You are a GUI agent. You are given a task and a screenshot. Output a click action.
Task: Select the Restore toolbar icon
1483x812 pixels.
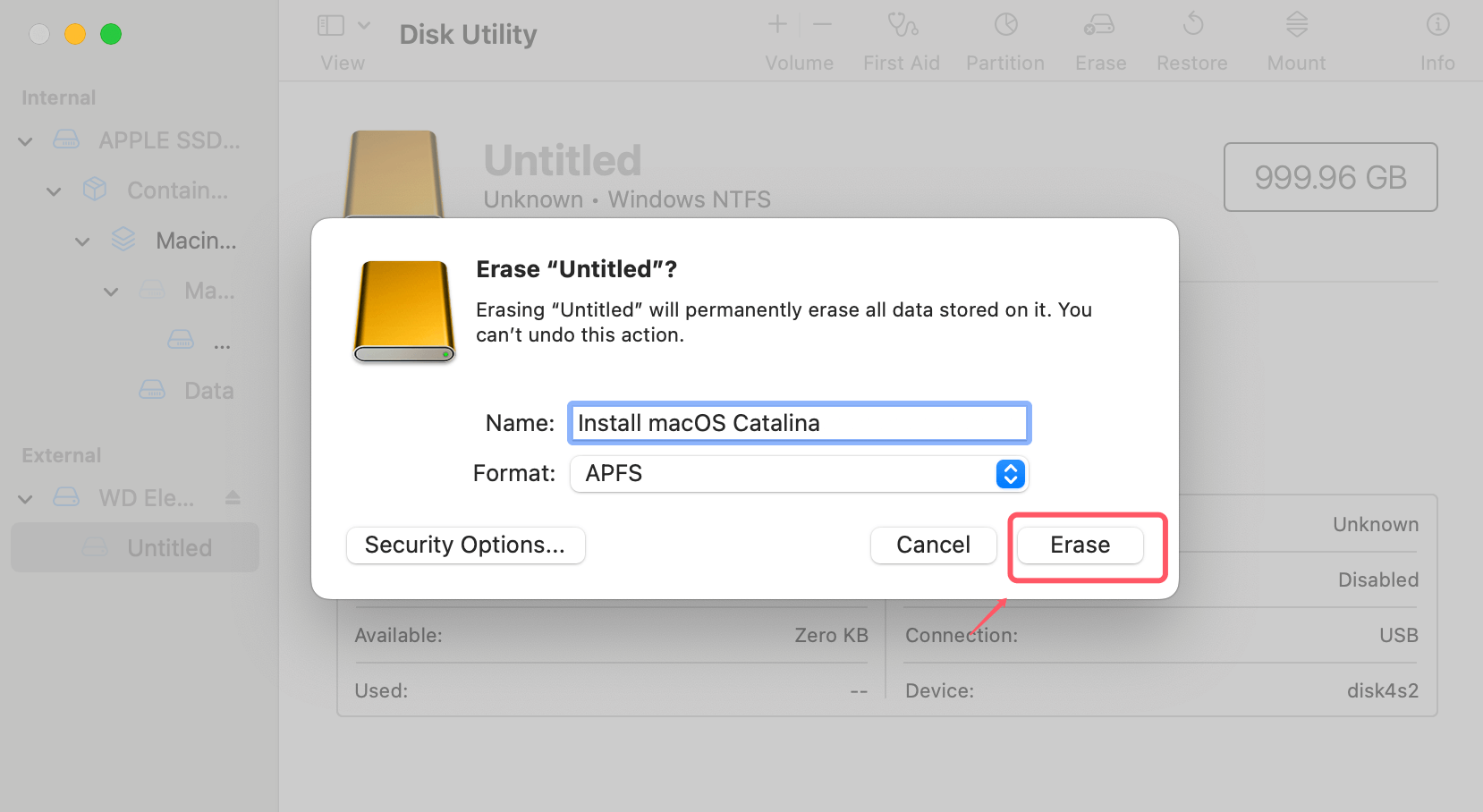[x=1192, y=36]
